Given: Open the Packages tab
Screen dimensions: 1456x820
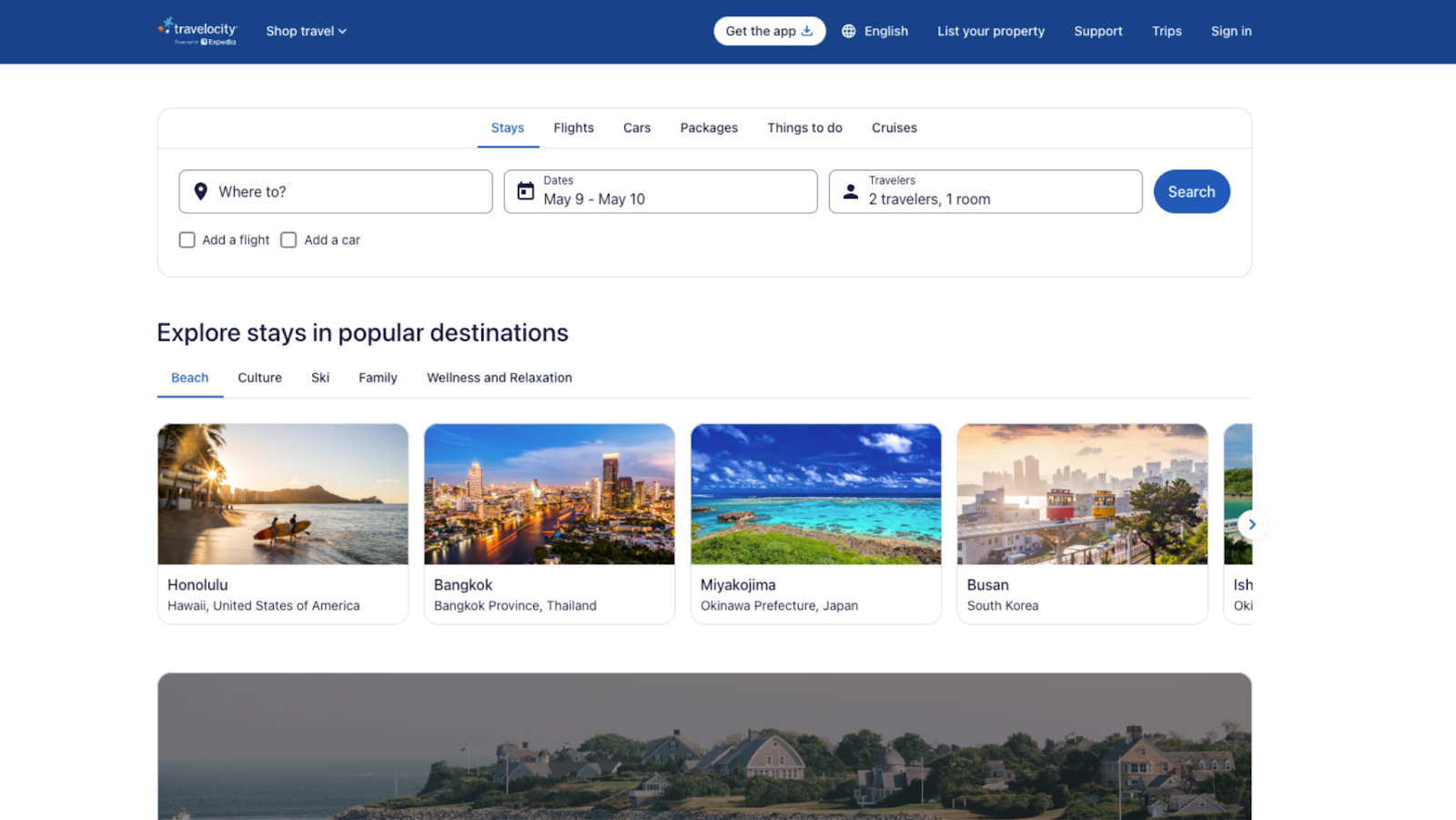Looking at the screenshot, I should click(709, 128).
